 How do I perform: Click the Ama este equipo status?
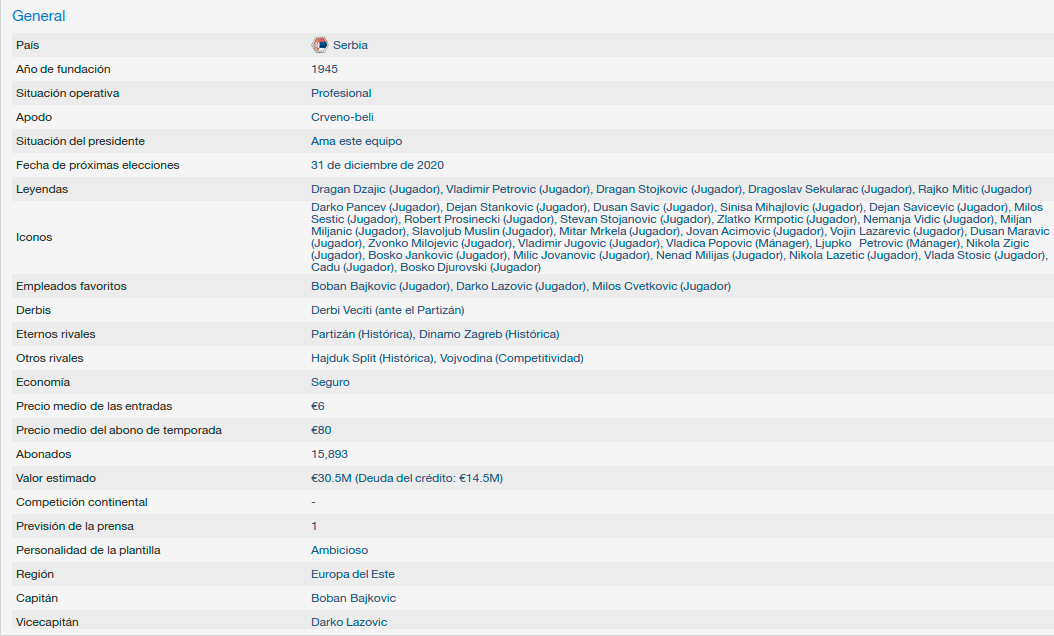[x=356, y=141]
